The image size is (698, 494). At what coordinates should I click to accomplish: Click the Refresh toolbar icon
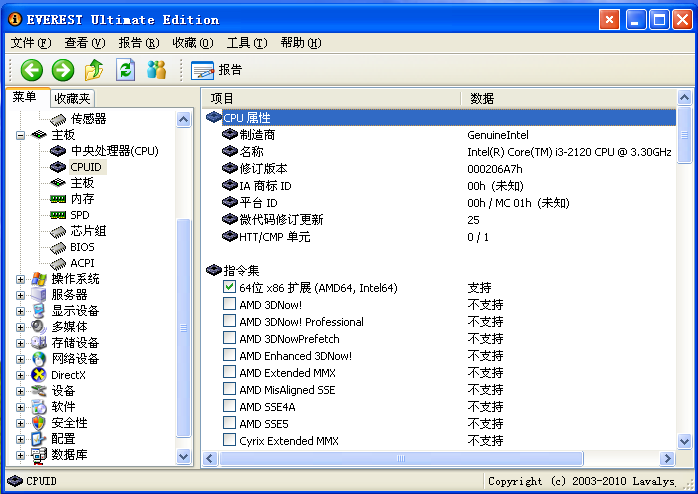[x=125, y=70]
